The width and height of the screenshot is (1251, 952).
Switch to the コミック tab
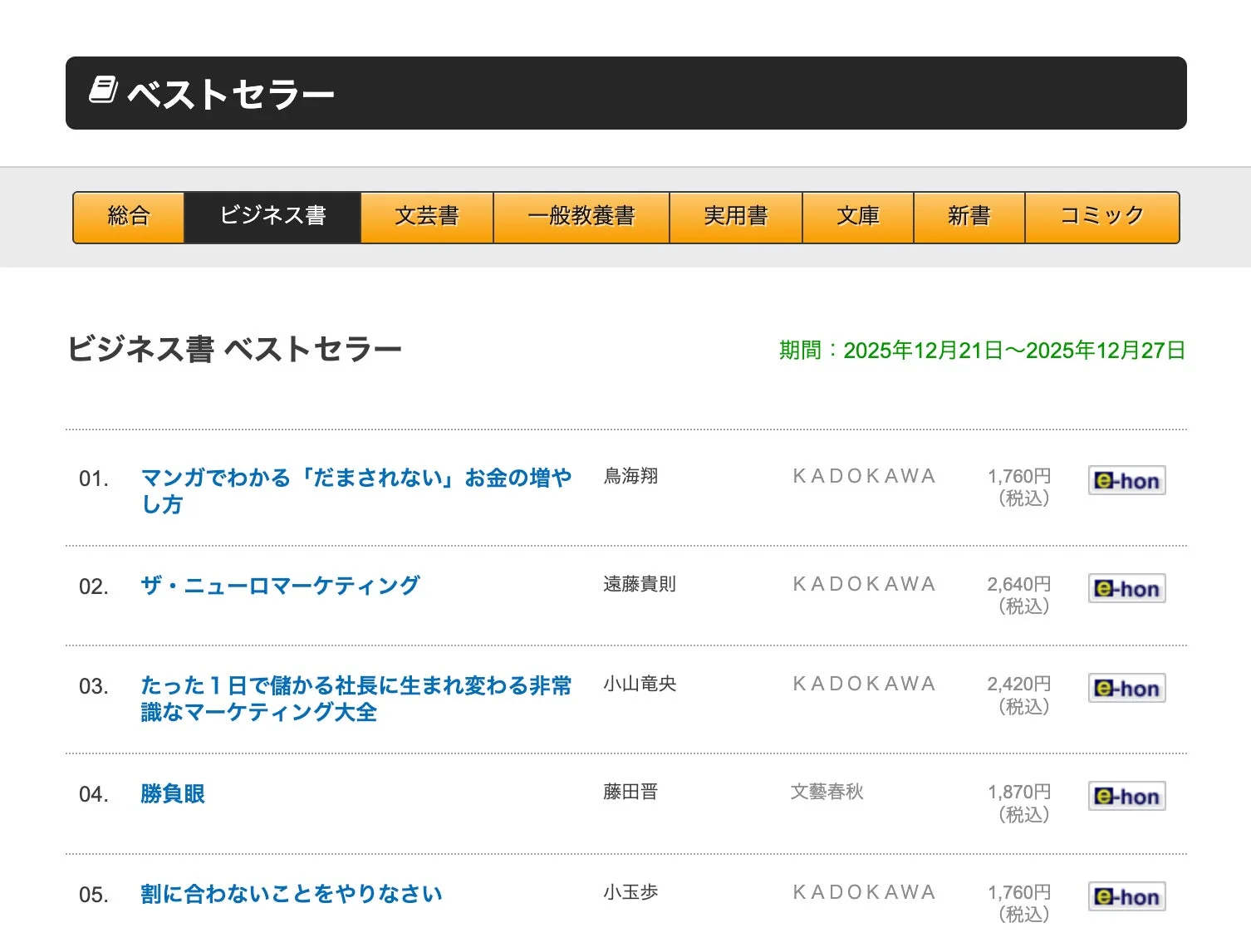pos(1101,216)
